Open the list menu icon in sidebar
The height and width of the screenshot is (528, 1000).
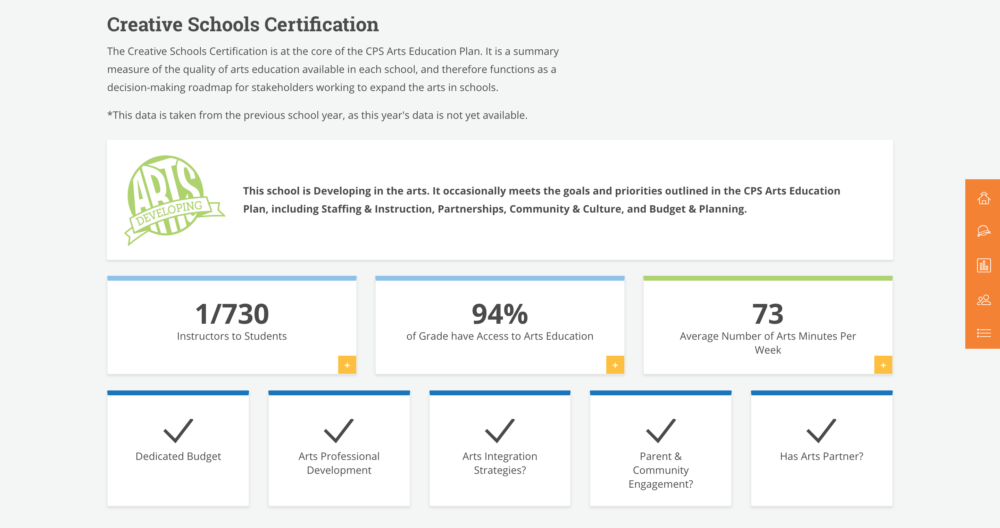pyautogui.click(x=983, y=333)
